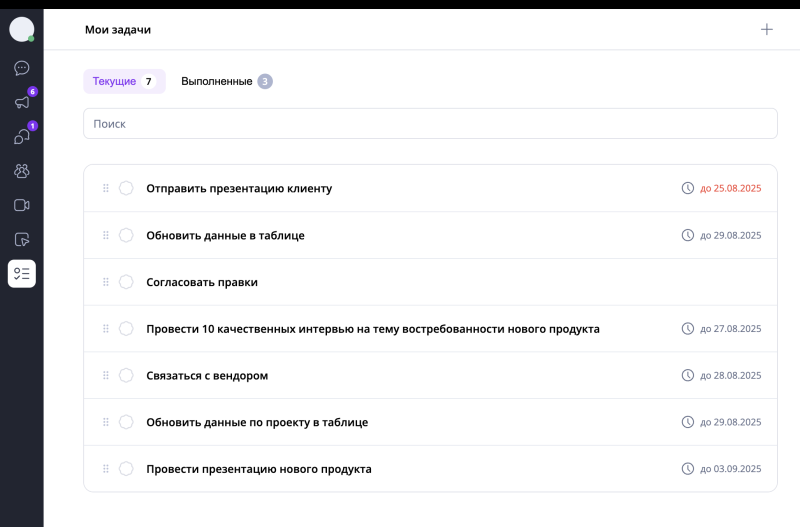Click due date 'до 28.08.2025'
This screenshot has width=800, height=527.
pos(730,375)
